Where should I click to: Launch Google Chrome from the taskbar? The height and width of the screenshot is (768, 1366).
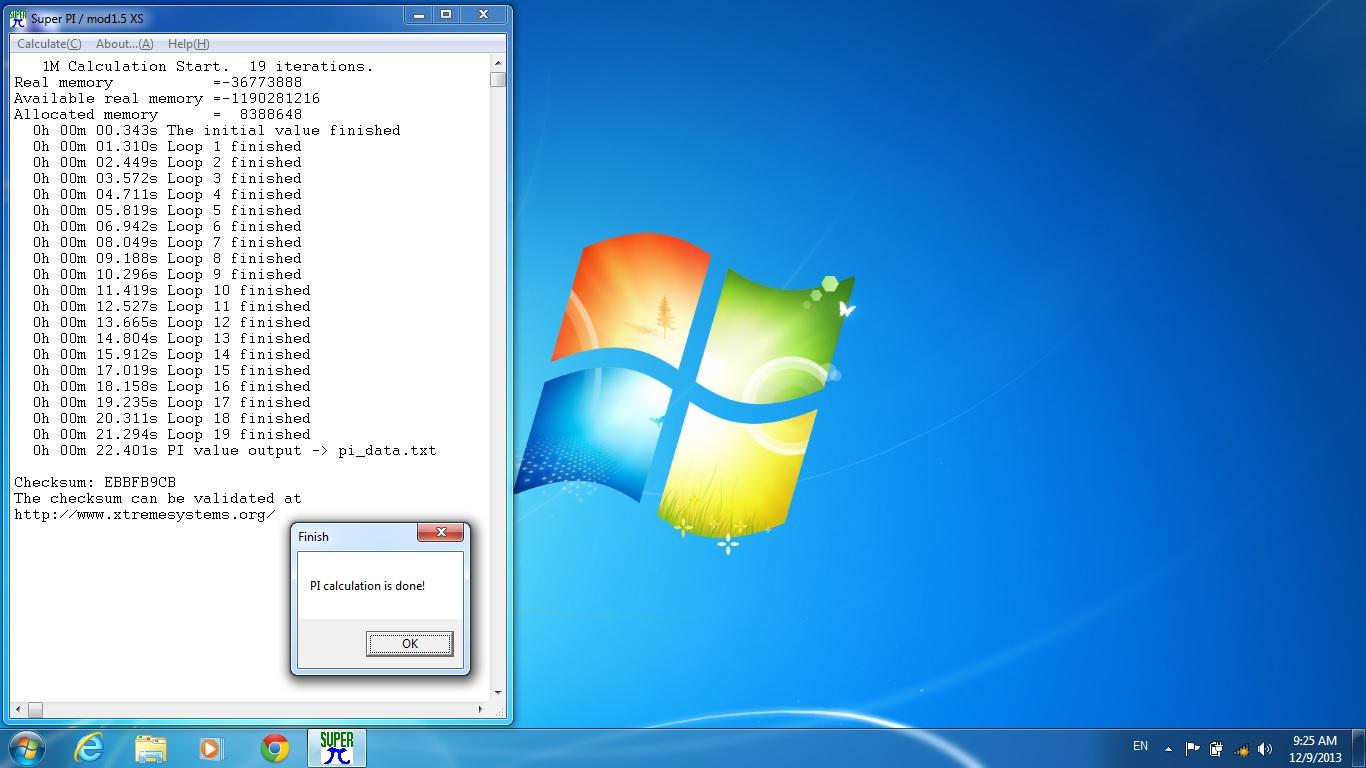[275, 748]
